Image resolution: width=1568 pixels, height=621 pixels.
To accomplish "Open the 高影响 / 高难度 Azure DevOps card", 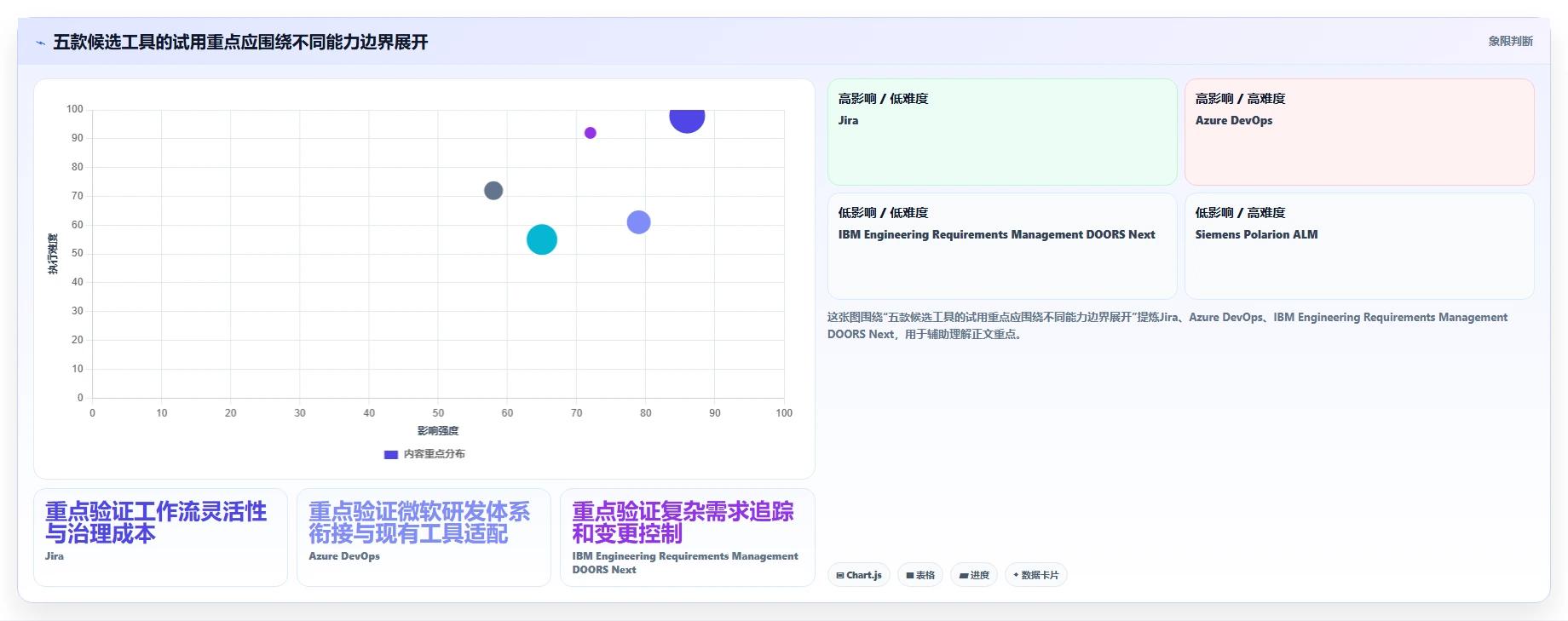I will (x=1359, y=132).
